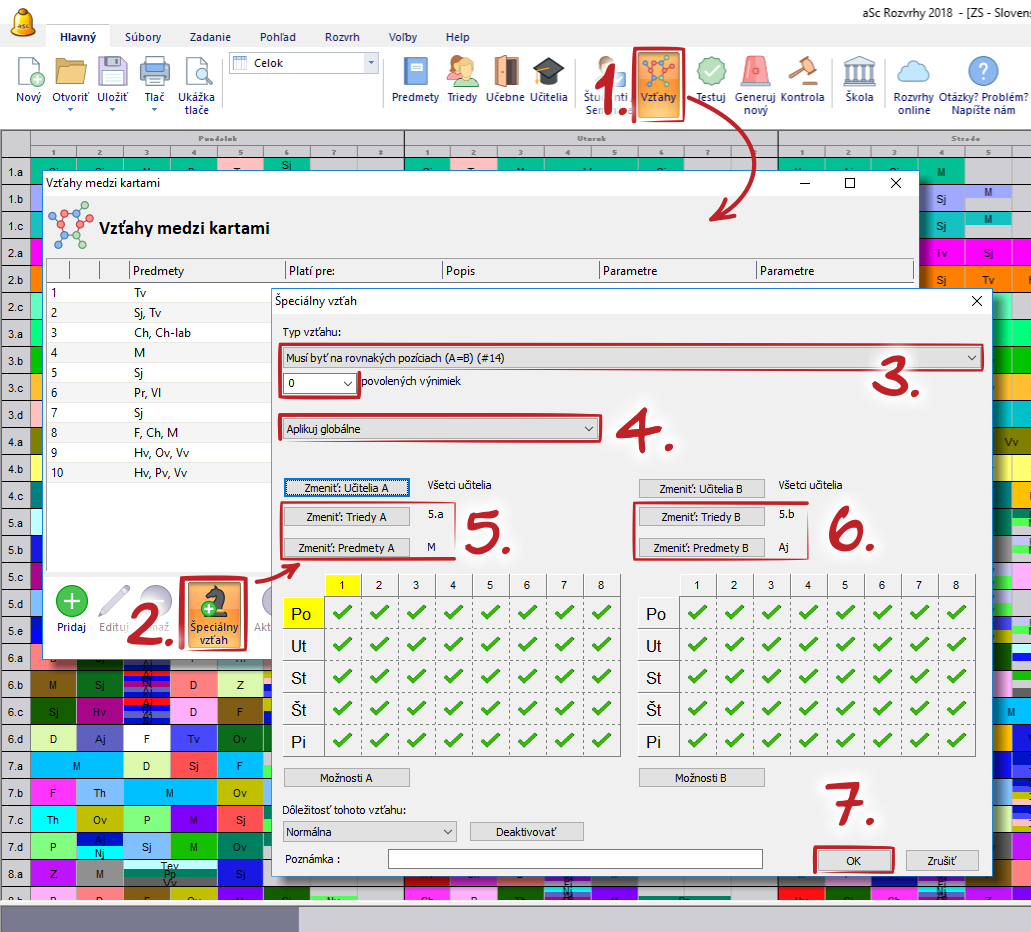
Task: Click the Učebne door icon
Action: tap(505, 72)
